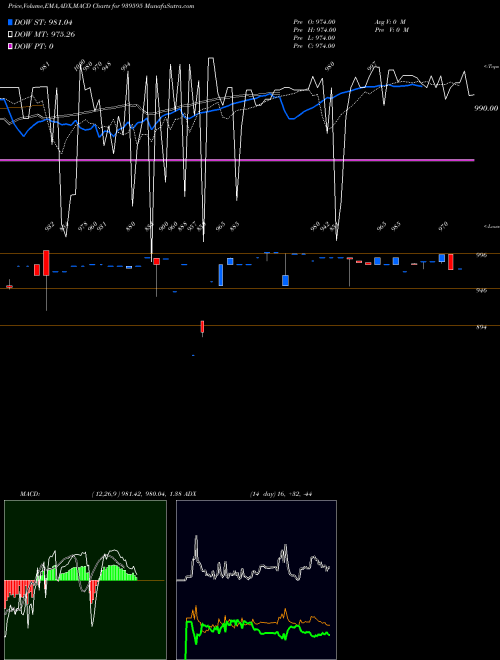Click the Tops marker label at right
Viewport: 500px width, 660px height.
click(x=491, y=67)
